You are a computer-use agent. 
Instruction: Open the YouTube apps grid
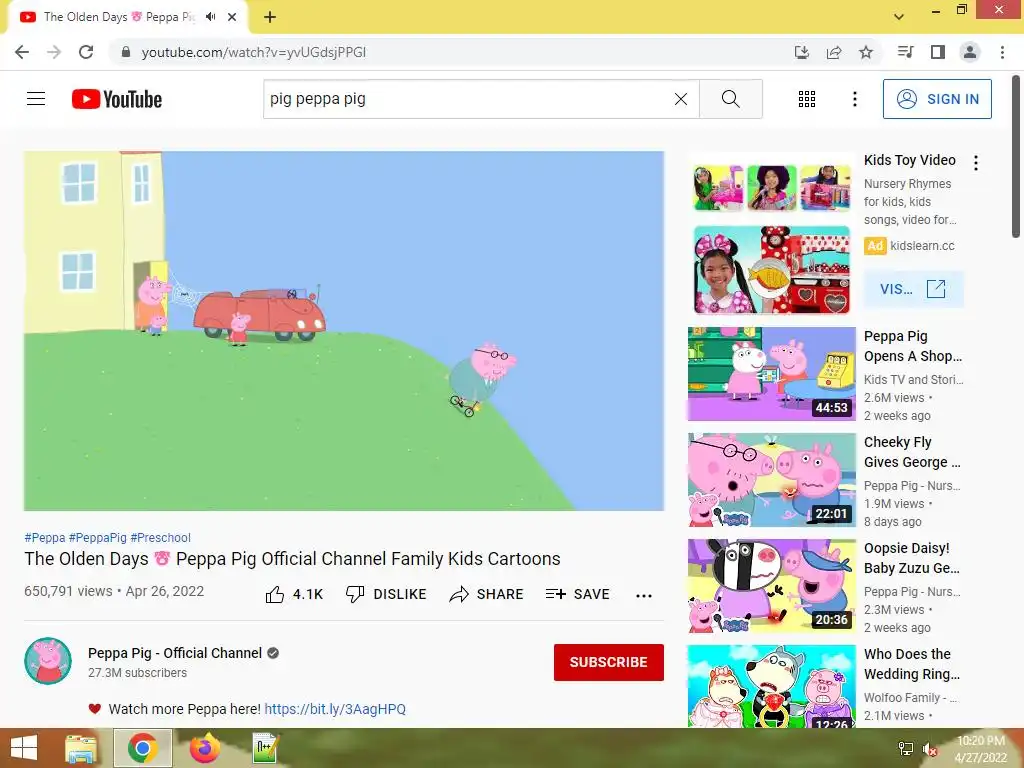point(807,99)
